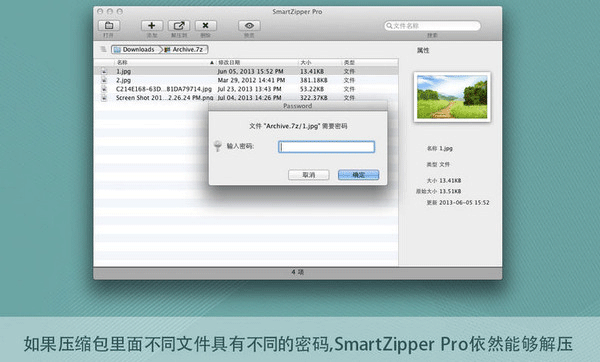This screenshot has height=362, width=600.
Task: Click the item count in status bar
Action: (x=297, y=272)
